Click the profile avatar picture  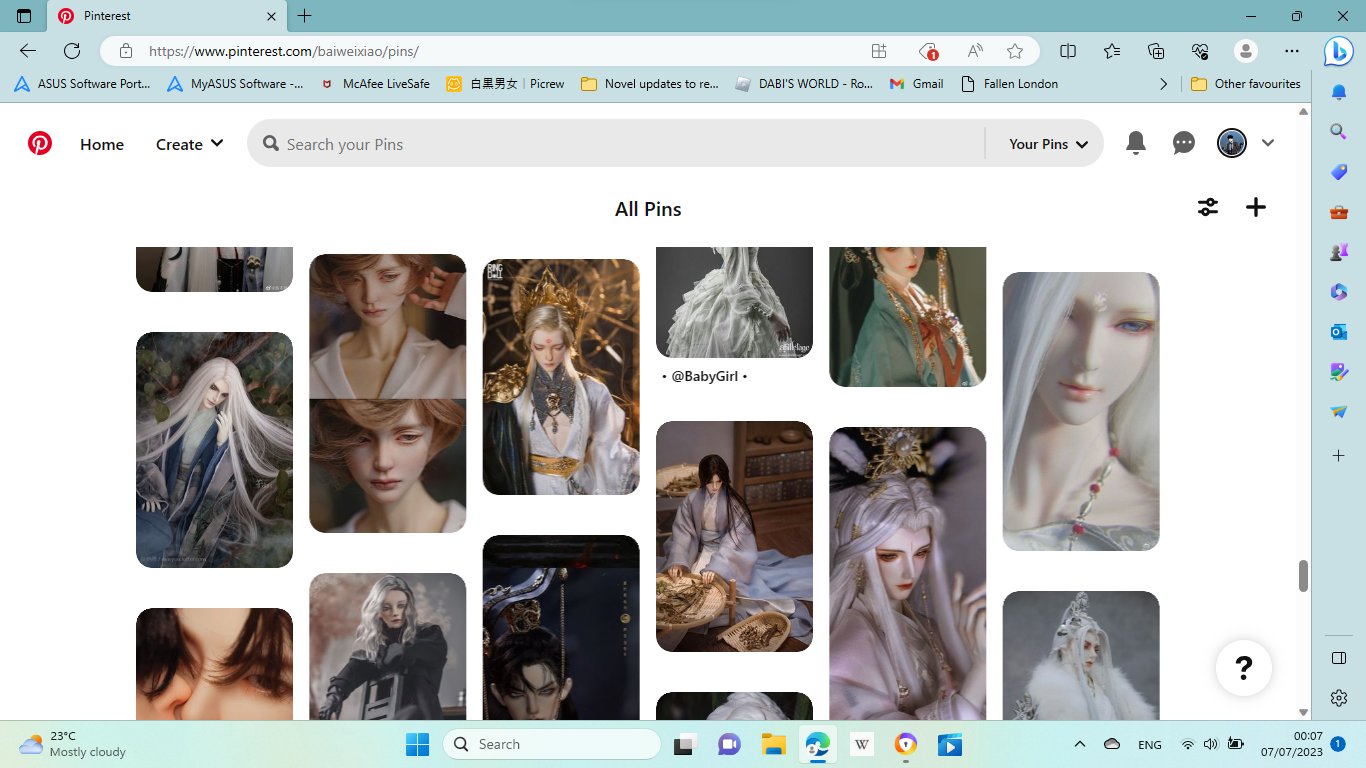click(1231, 144)
